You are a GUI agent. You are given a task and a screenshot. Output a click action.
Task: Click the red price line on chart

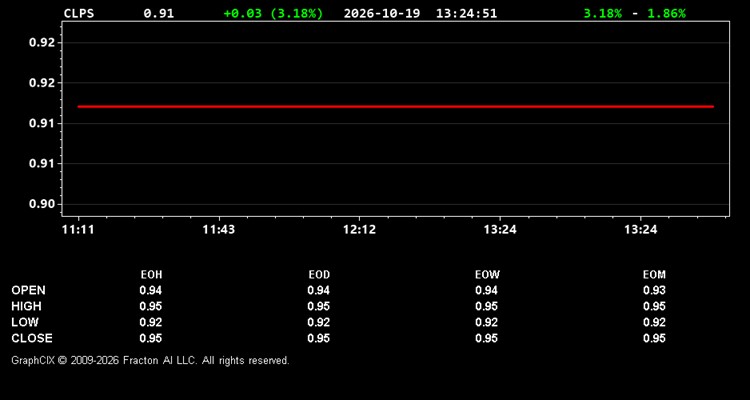click(x=396, y=107)
